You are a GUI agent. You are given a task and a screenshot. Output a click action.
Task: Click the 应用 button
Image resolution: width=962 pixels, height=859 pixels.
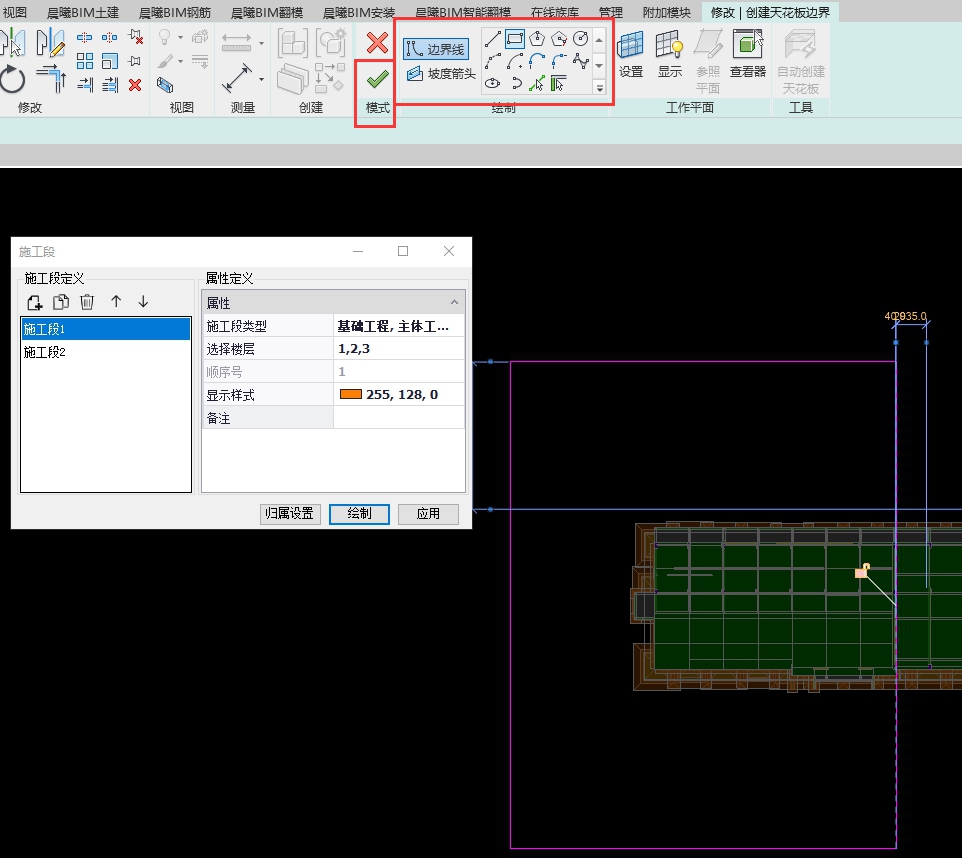click(428, 514)
